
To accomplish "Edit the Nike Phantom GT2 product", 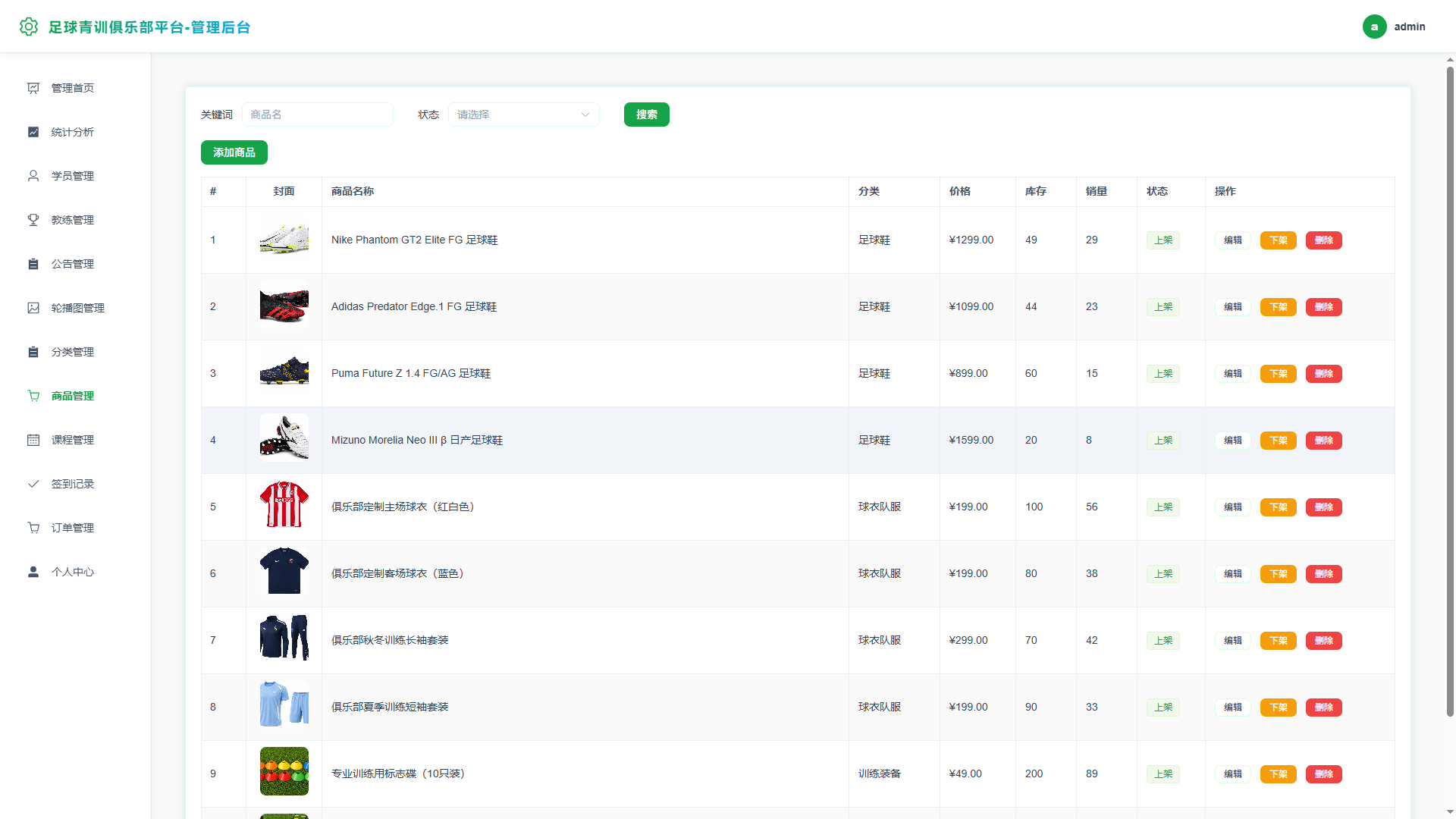I will coord(1233,240).
